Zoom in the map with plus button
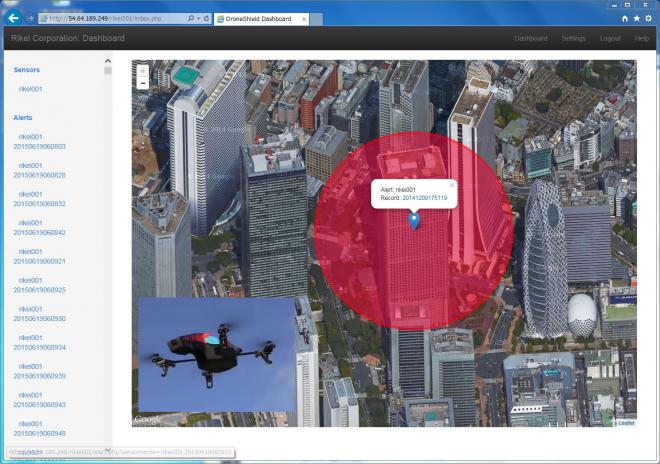The image size is (660, 464). point(143,71)
